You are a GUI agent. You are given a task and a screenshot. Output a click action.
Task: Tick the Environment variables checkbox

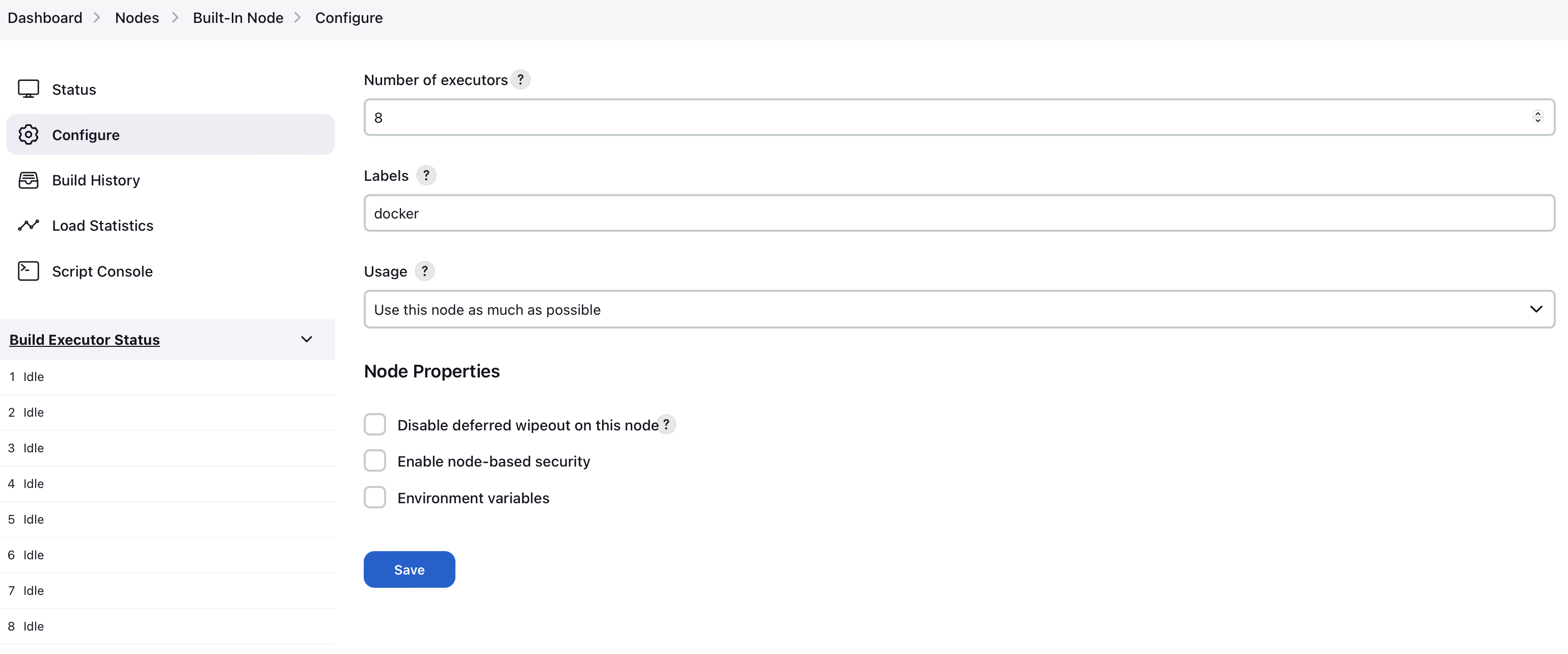point(375,498)
